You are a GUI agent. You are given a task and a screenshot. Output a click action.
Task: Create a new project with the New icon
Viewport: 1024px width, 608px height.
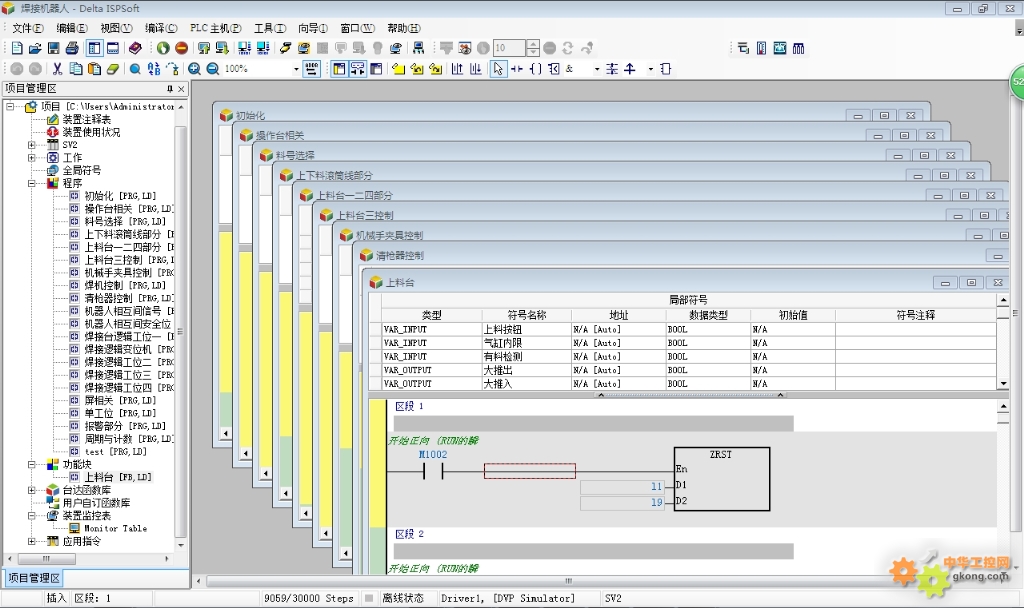click(17, 48)
